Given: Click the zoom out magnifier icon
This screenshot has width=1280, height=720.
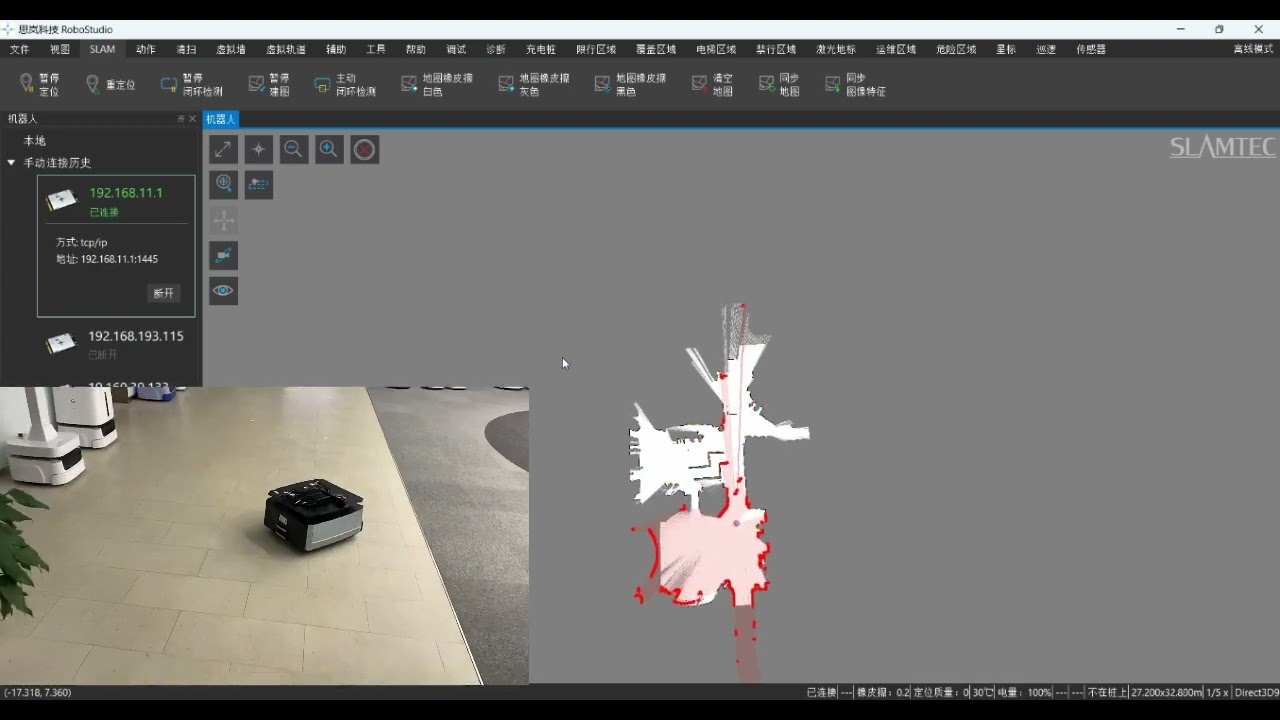Looking at the screenshot, I should 293,149.
